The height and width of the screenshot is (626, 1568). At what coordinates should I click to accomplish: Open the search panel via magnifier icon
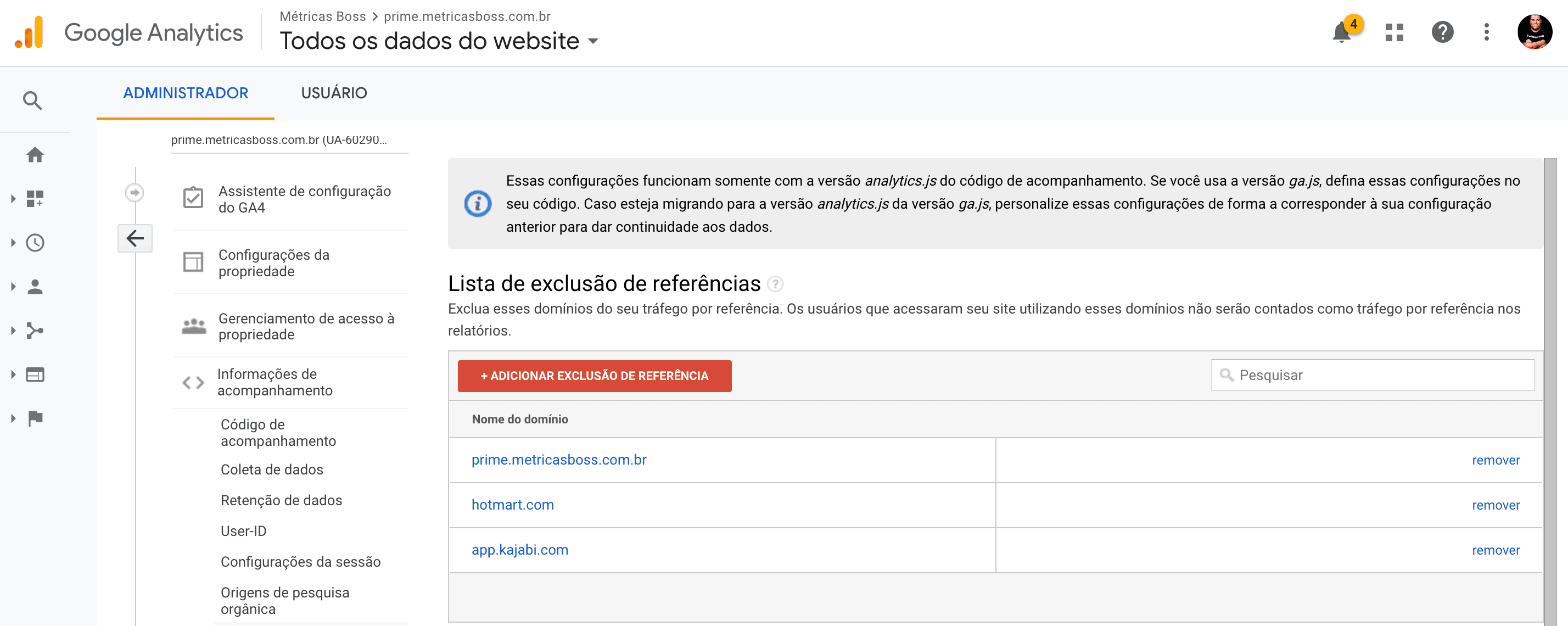pyautogui.click(x=33, y=99)
